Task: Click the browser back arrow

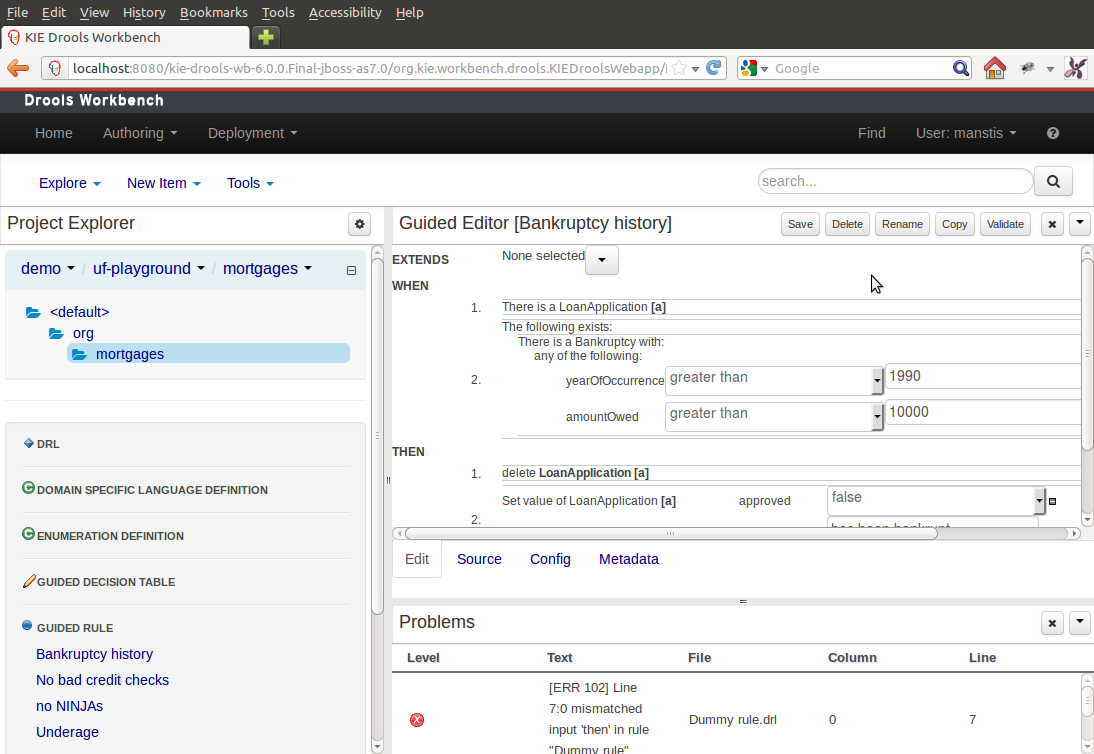Action: (x=18, y=68)
